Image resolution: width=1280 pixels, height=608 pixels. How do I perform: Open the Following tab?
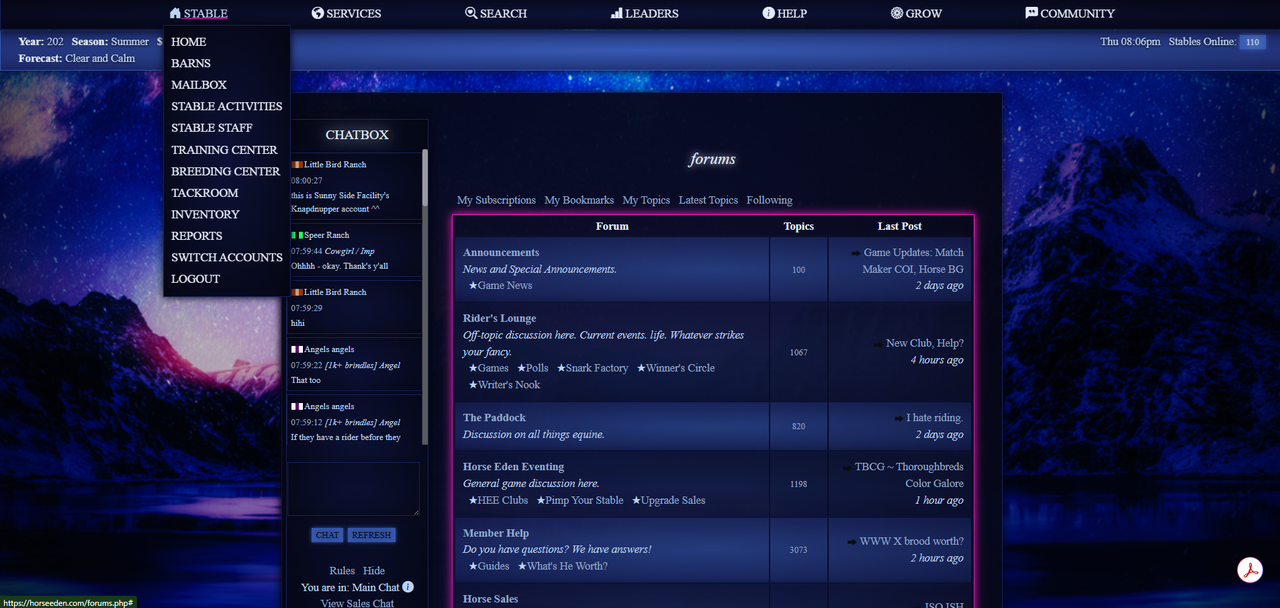769,200
